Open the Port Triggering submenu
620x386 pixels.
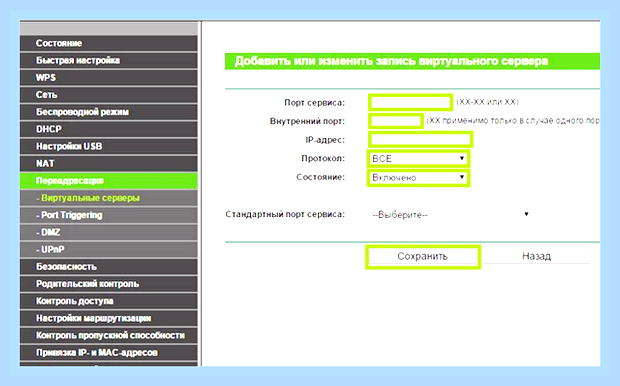(x=109, y=215)
